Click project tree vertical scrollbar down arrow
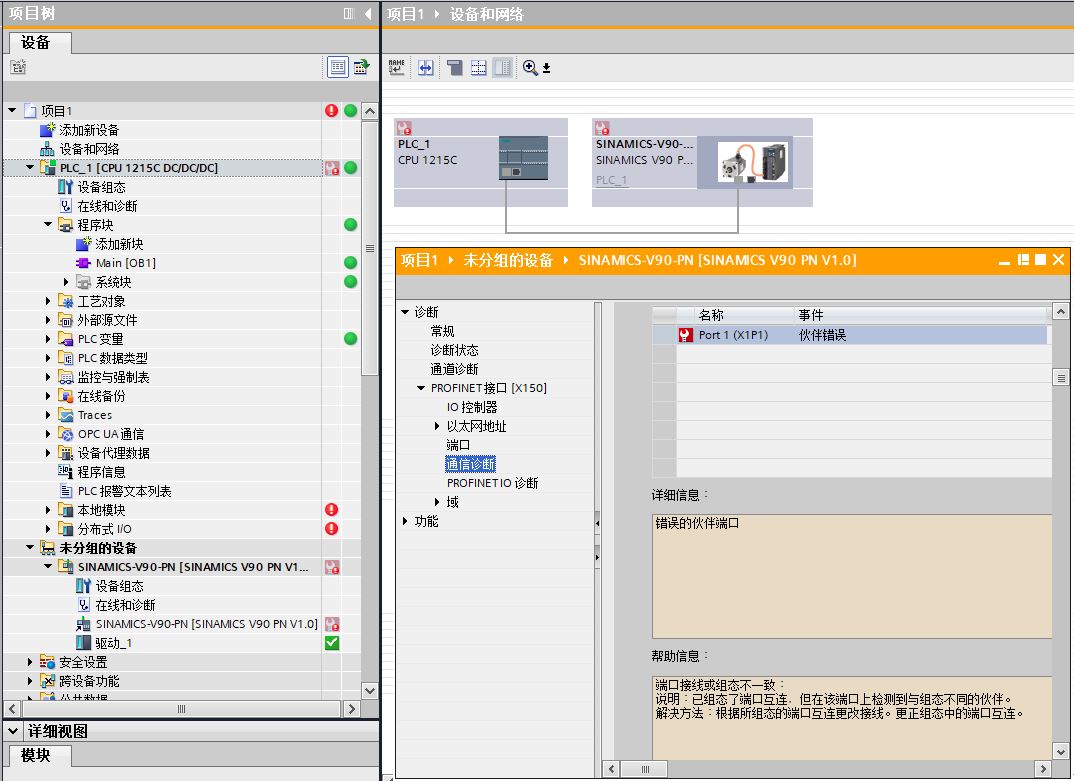Viewport: 1074px width, 781px height. click(369, 691)
